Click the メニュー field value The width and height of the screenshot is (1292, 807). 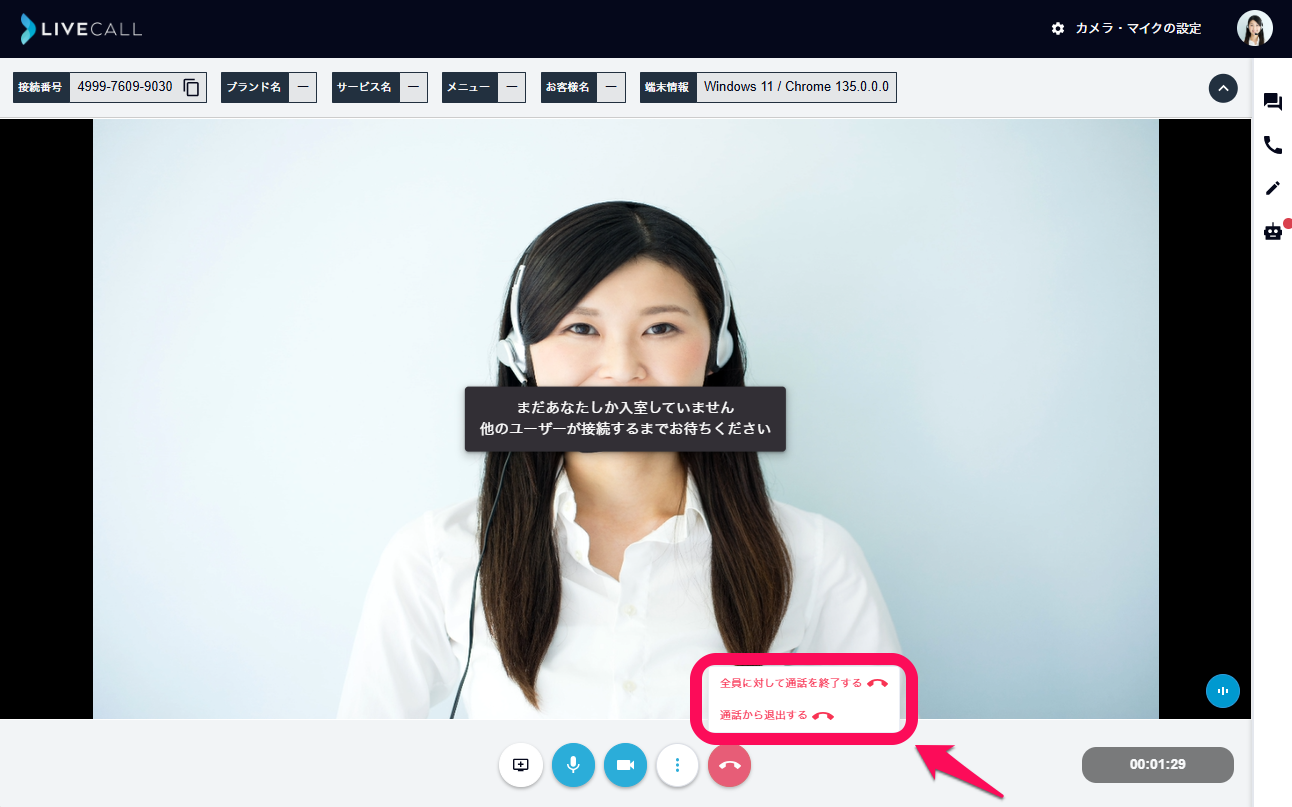pyautogui.click(x=512, y=87)
